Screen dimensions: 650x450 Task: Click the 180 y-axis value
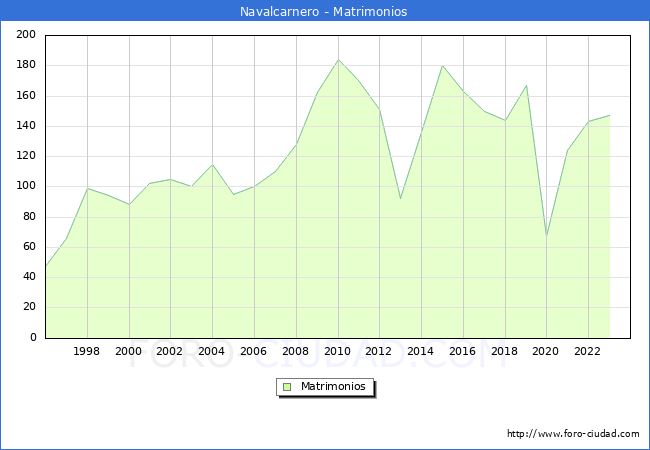[x=26, y=65]
